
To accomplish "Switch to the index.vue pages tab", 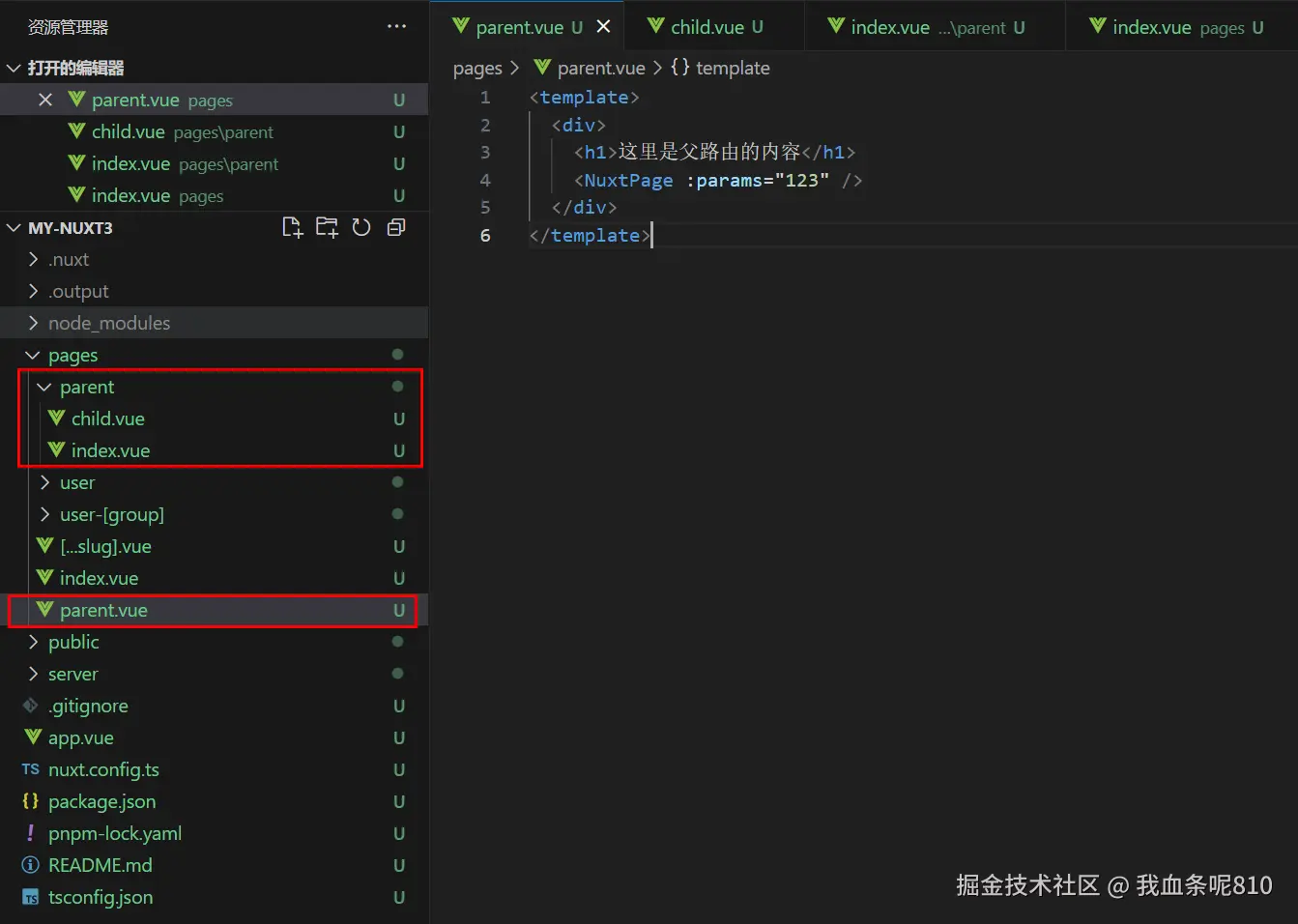I will [x=1181, y=26].
